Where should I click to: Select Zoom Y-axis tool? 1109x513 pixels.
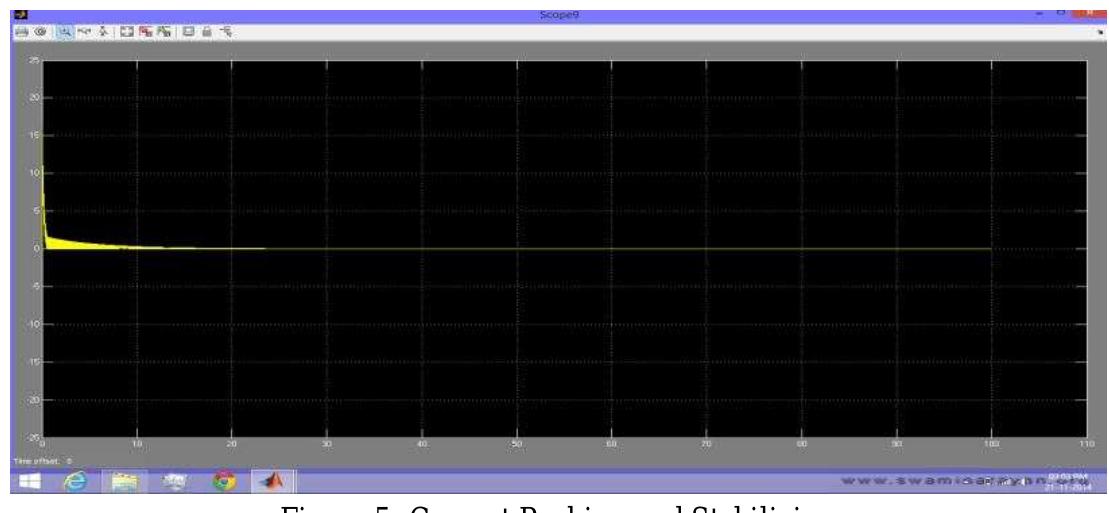pyautogui.click(x=103, y=33)
